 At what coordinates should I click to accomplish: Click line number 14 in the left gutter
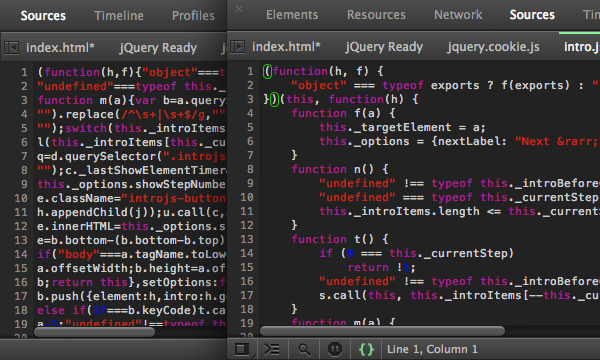(x=21, y=254)
